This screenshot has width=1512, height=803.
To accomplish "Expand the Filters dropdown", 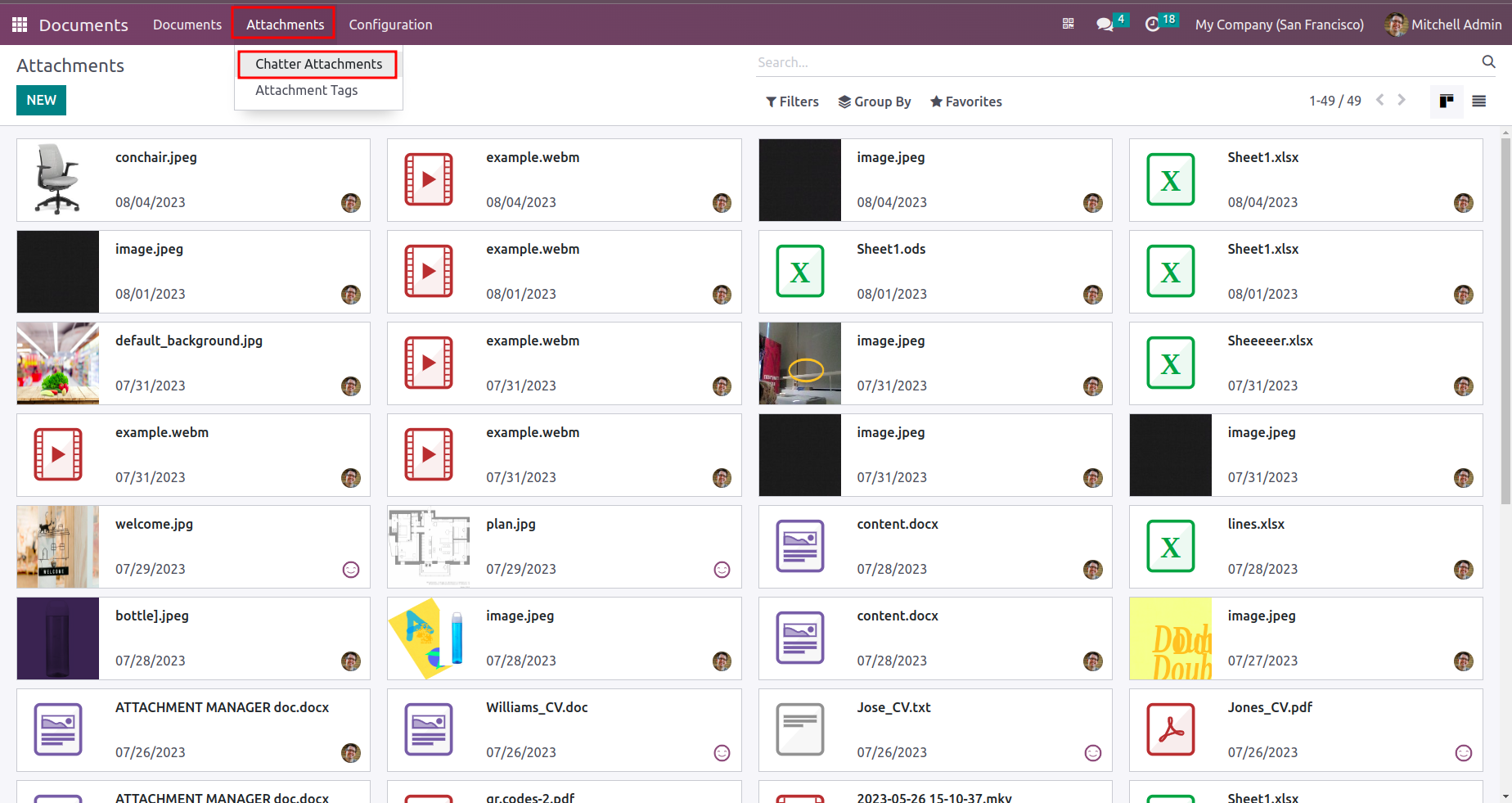I will tap(792, 102).
